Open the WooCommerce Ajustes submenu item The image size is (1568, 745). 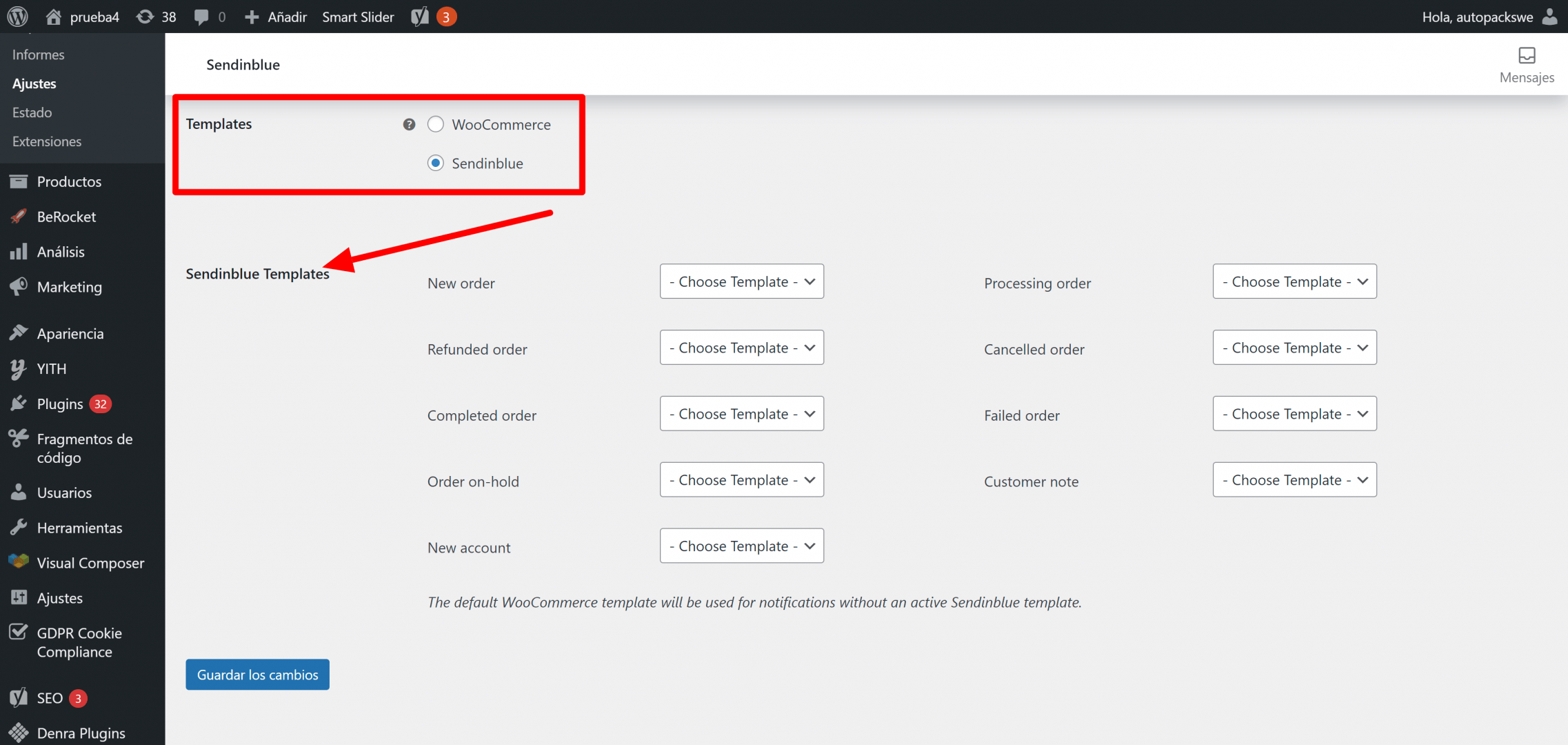[x=34, y=83]
